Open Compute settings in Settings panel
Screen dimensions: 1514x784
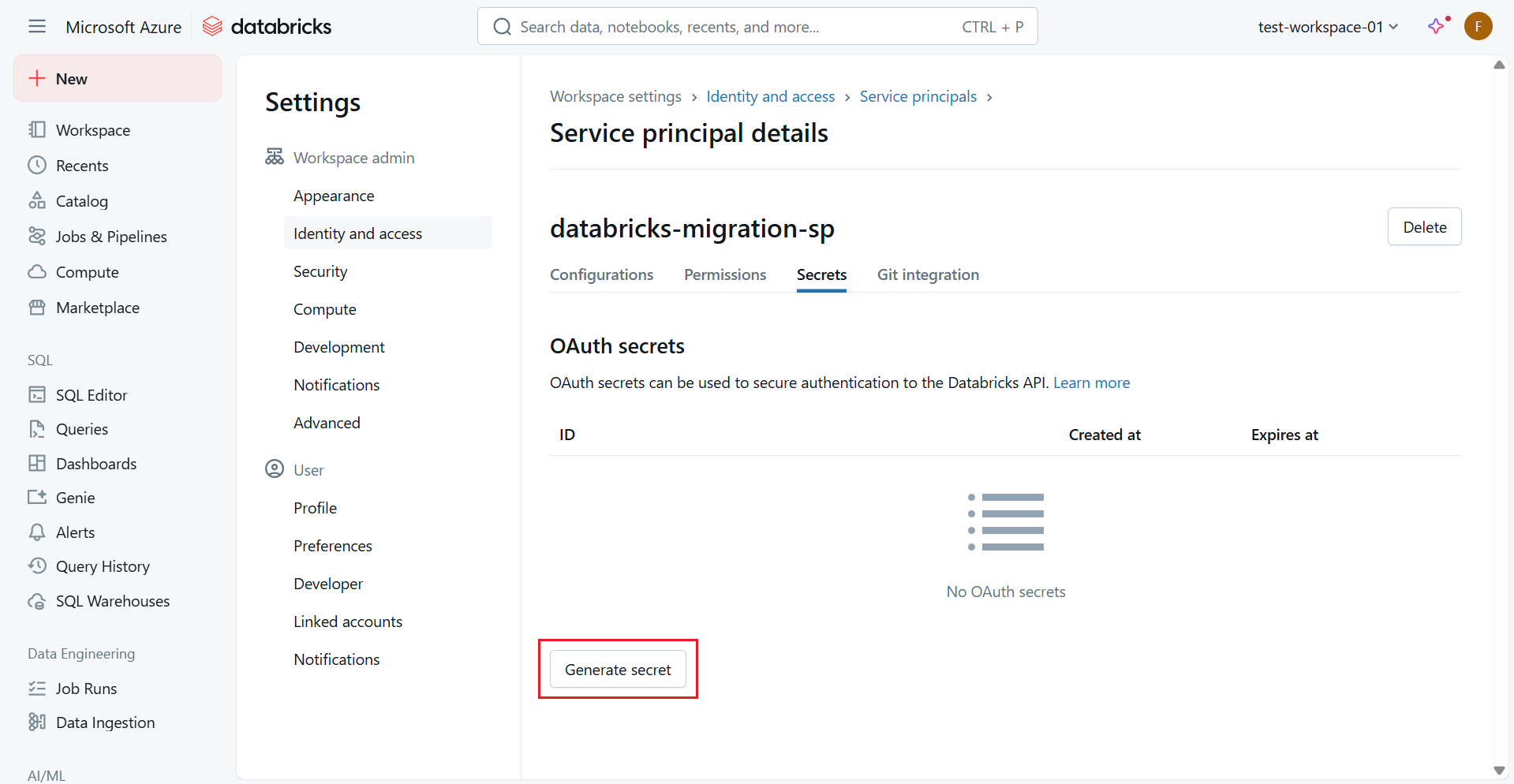pyautogui.click(x=388, y=309)
